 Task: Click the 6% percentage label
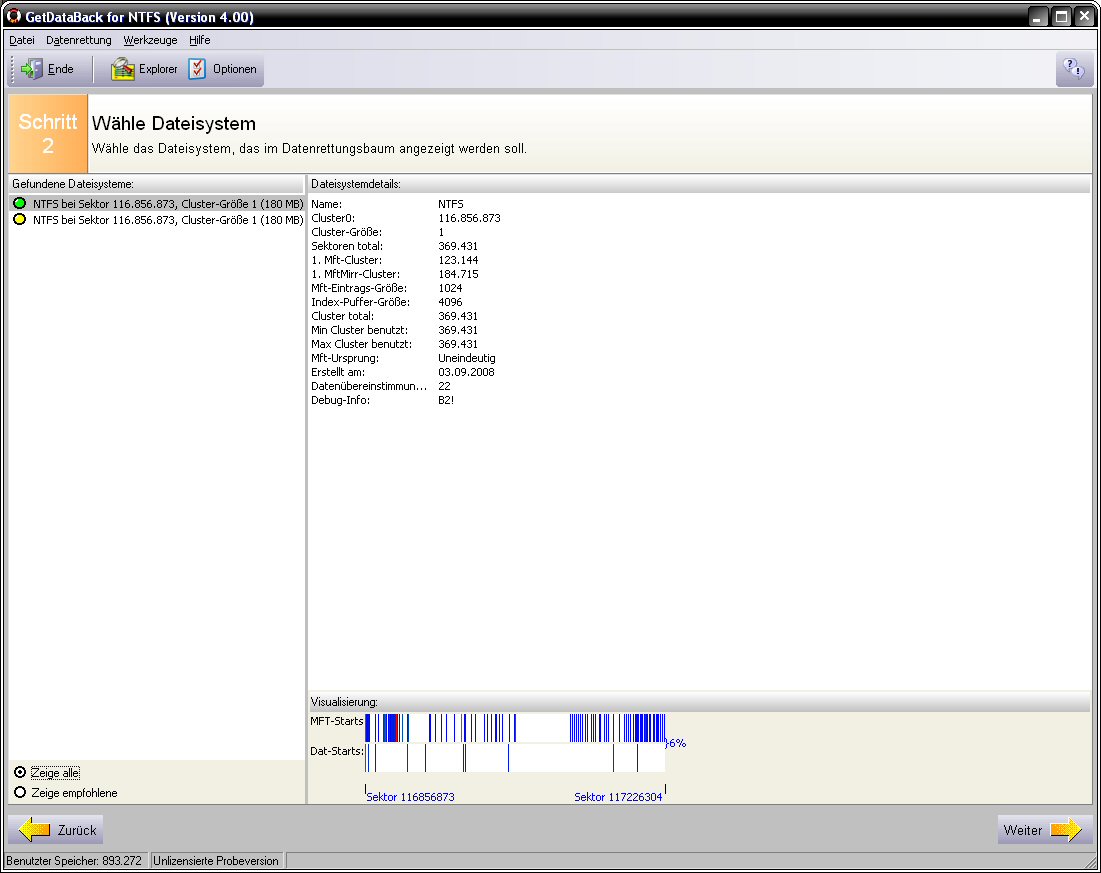click(x=676, y=743)
